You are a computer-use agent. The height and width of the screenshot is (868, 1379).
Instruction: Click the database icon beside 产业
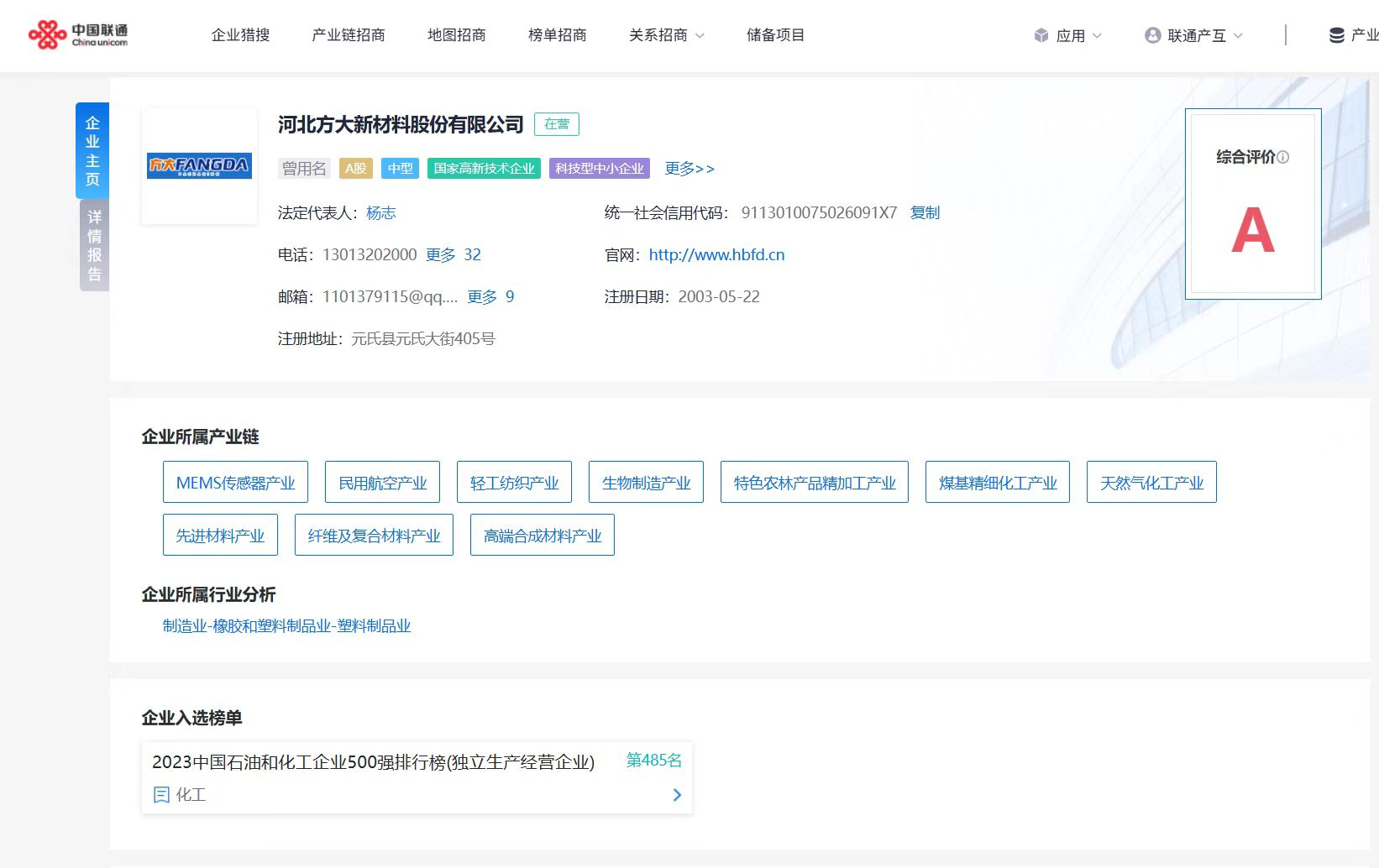click(1336, 35)
